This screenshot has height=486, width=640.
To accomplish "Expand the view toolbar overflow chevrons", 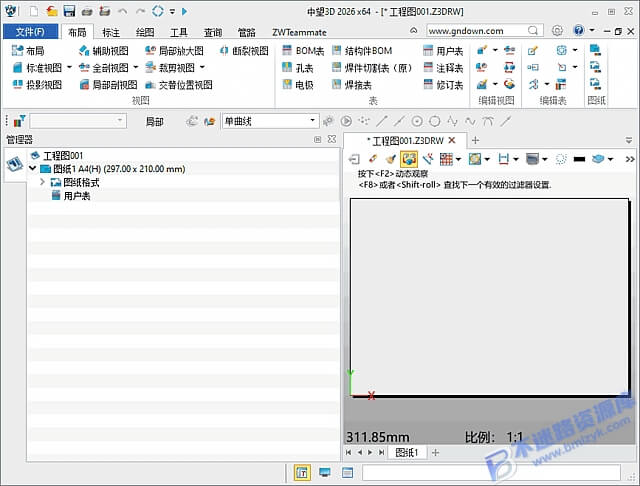I will [630, 159].
